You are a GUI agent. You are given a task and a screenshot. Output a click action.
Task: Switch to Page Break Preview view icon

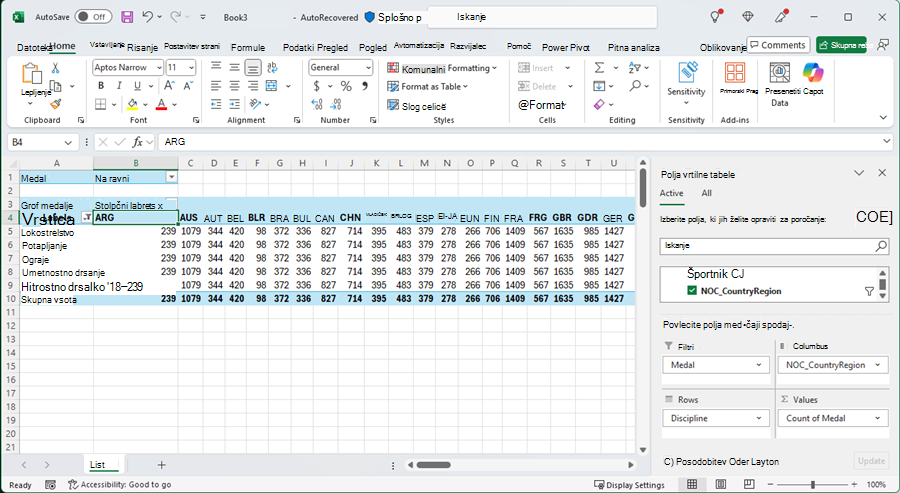tap(749, 484)
